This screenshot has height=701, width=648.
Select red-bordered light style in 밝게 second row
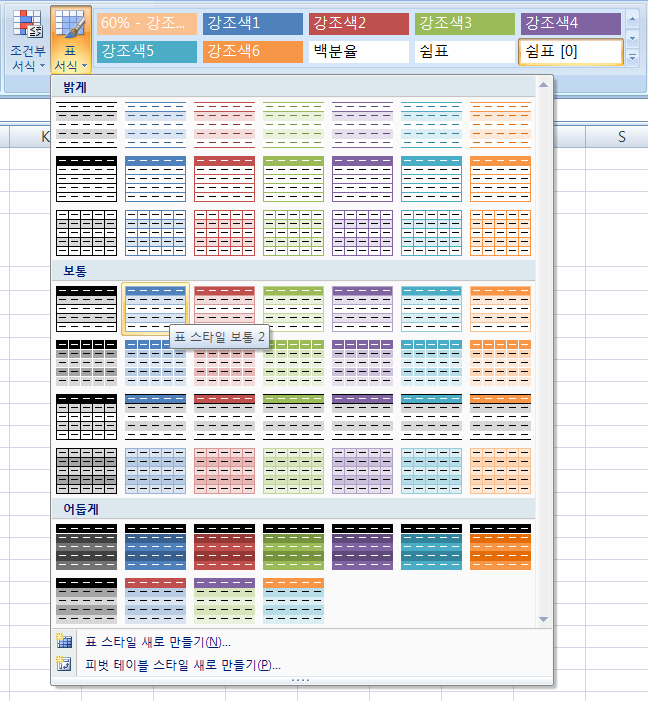pyautogui.click(x=224, y=179)
